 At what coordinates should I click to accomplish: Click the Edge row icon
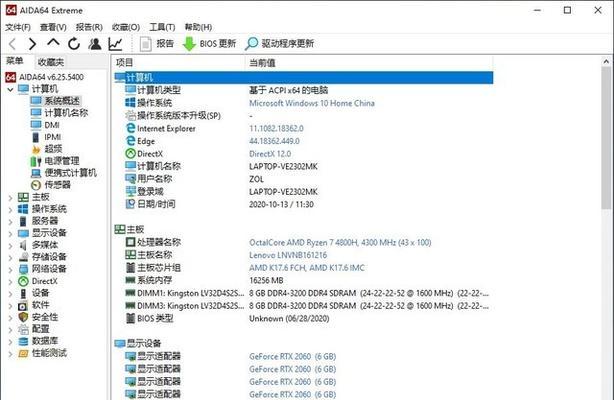pos(130,141)
